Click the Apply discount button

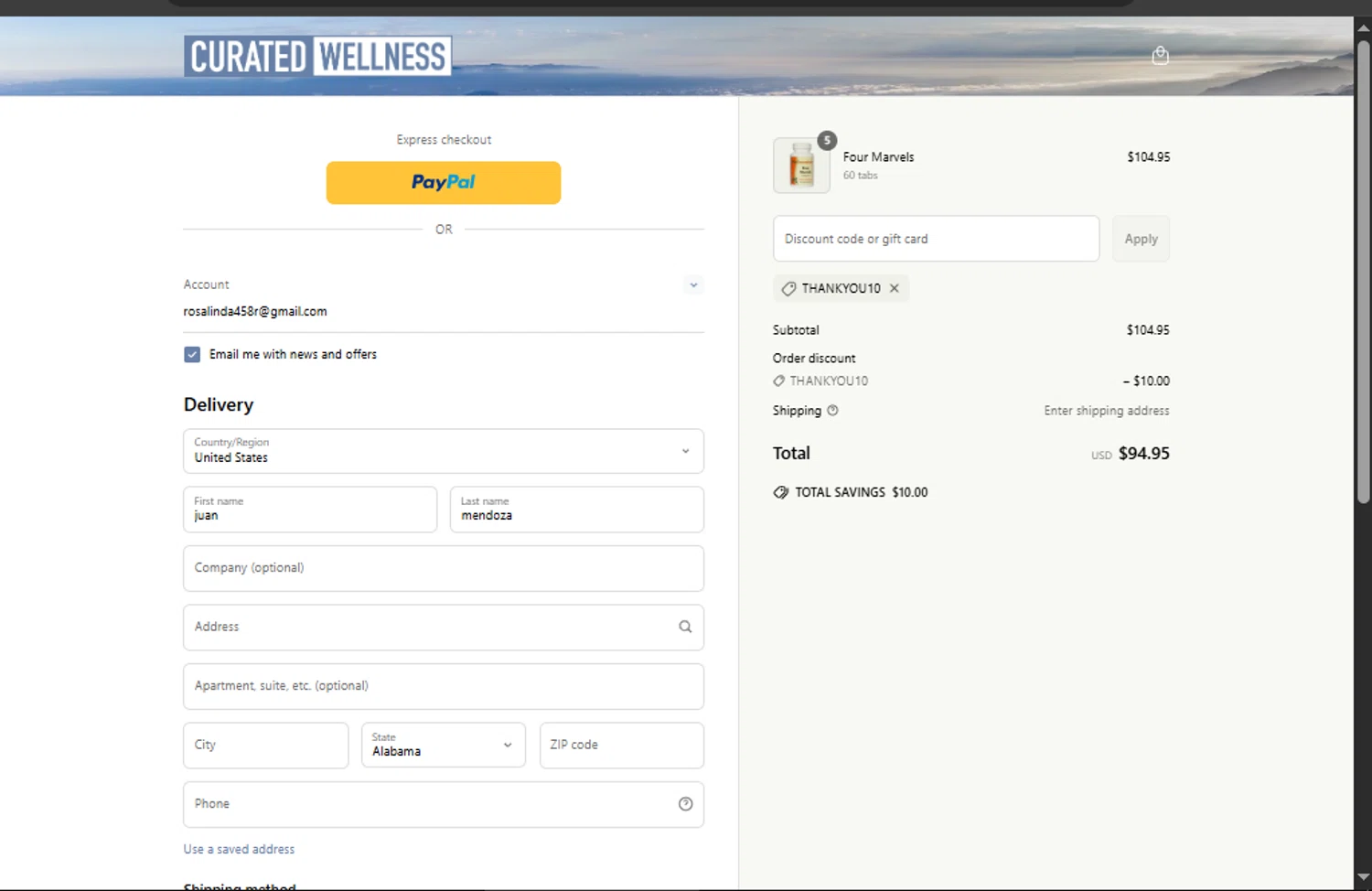click(x=1141, y=239)
